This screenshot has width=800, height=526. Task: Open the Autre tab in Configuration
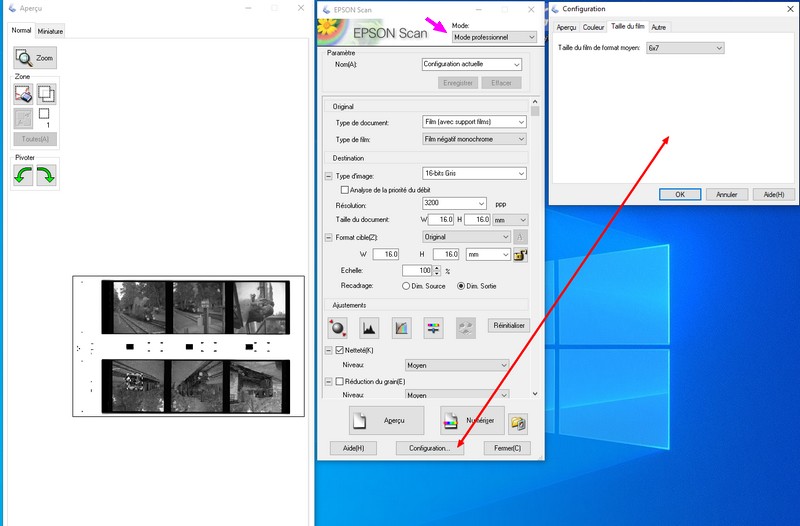(x=658, y=27)
